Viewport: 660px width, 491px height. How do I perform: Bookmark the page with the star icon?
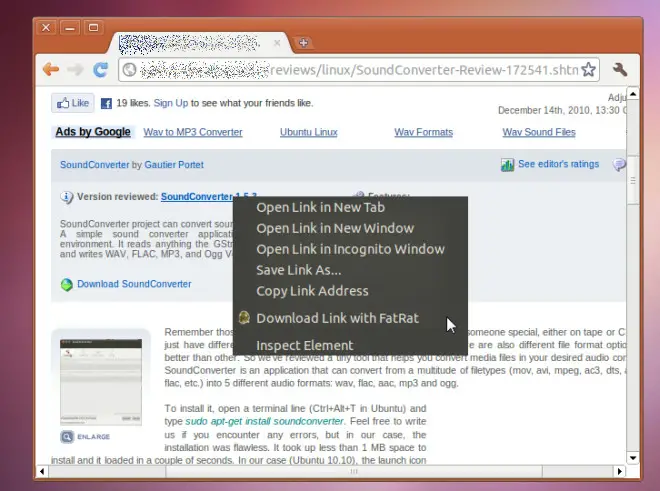click(x=588, y=70)
